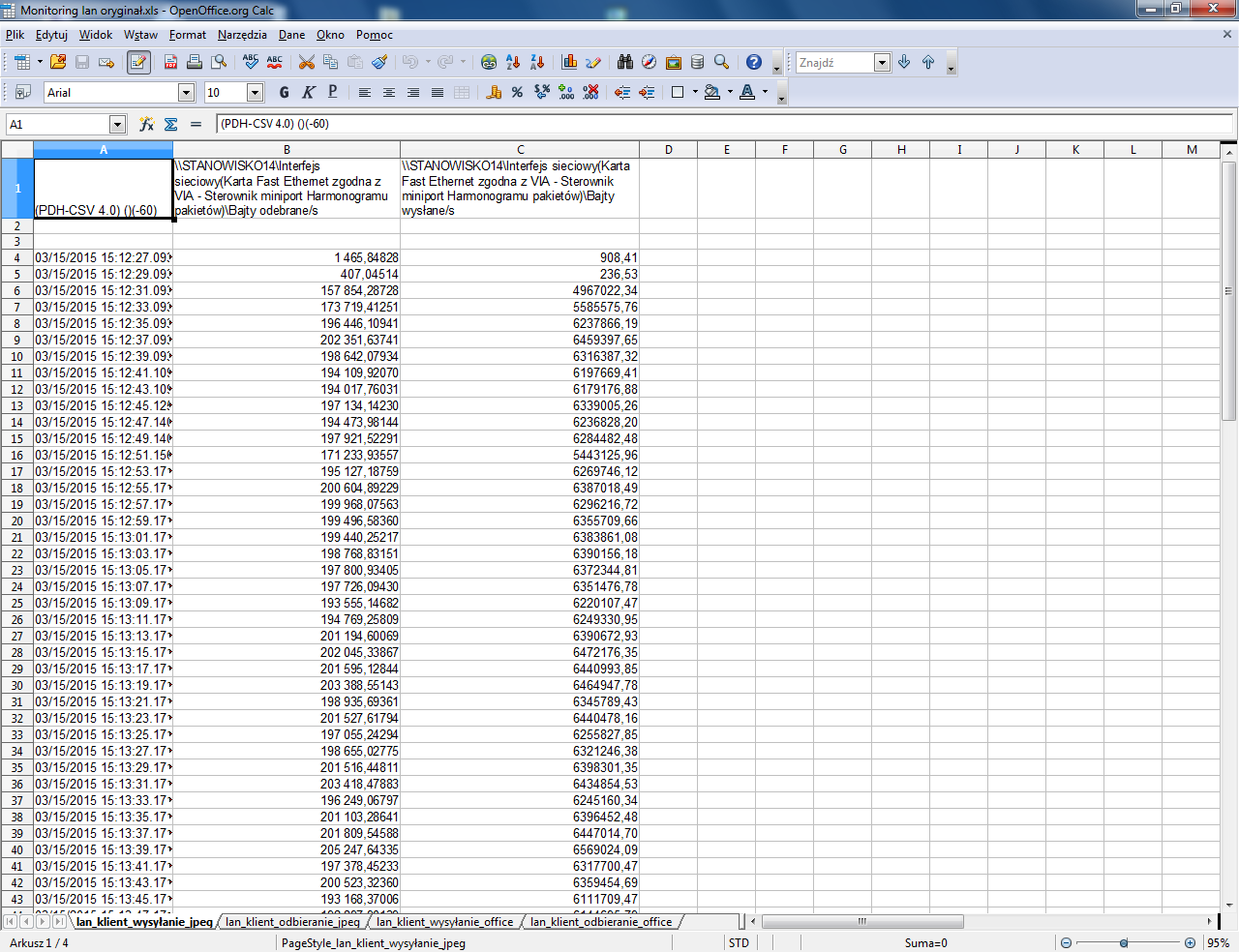This screenshot has width=1239, height=952.
Task: Expand the Arial font name dropdown
Action: coord(186,93)
